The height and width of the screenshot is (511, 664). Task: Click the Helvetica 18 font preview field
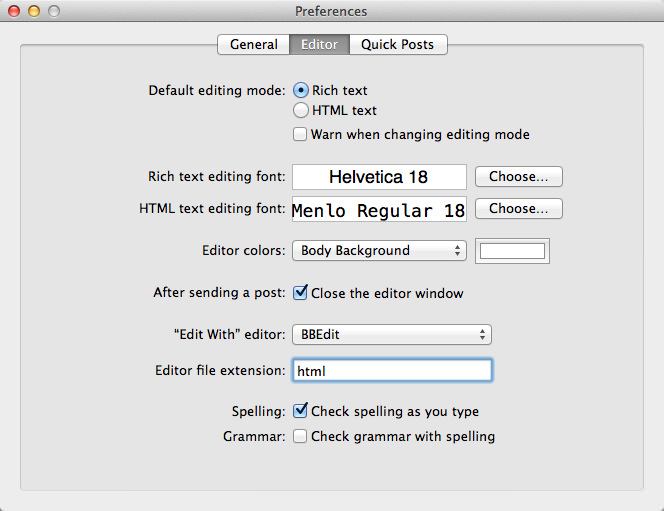click(x=379, y=177)
